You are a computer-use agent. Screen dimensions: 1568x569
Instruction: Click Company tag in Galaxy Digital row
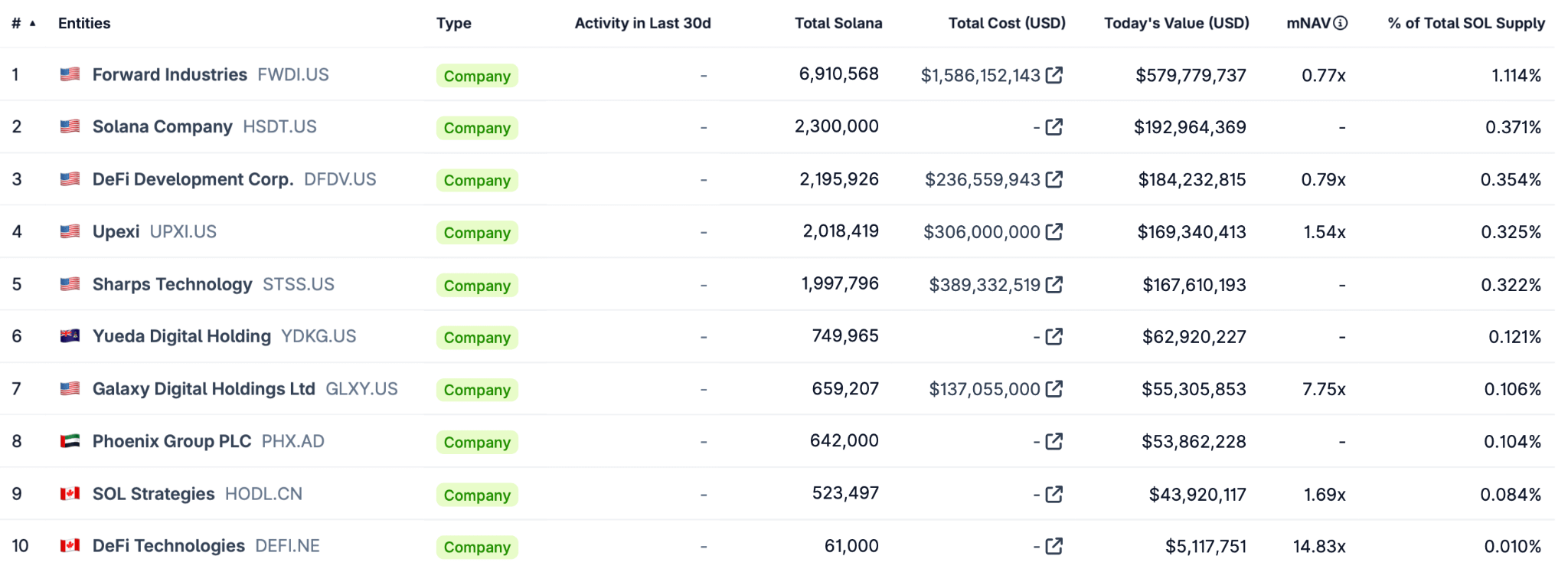[477, 390]
